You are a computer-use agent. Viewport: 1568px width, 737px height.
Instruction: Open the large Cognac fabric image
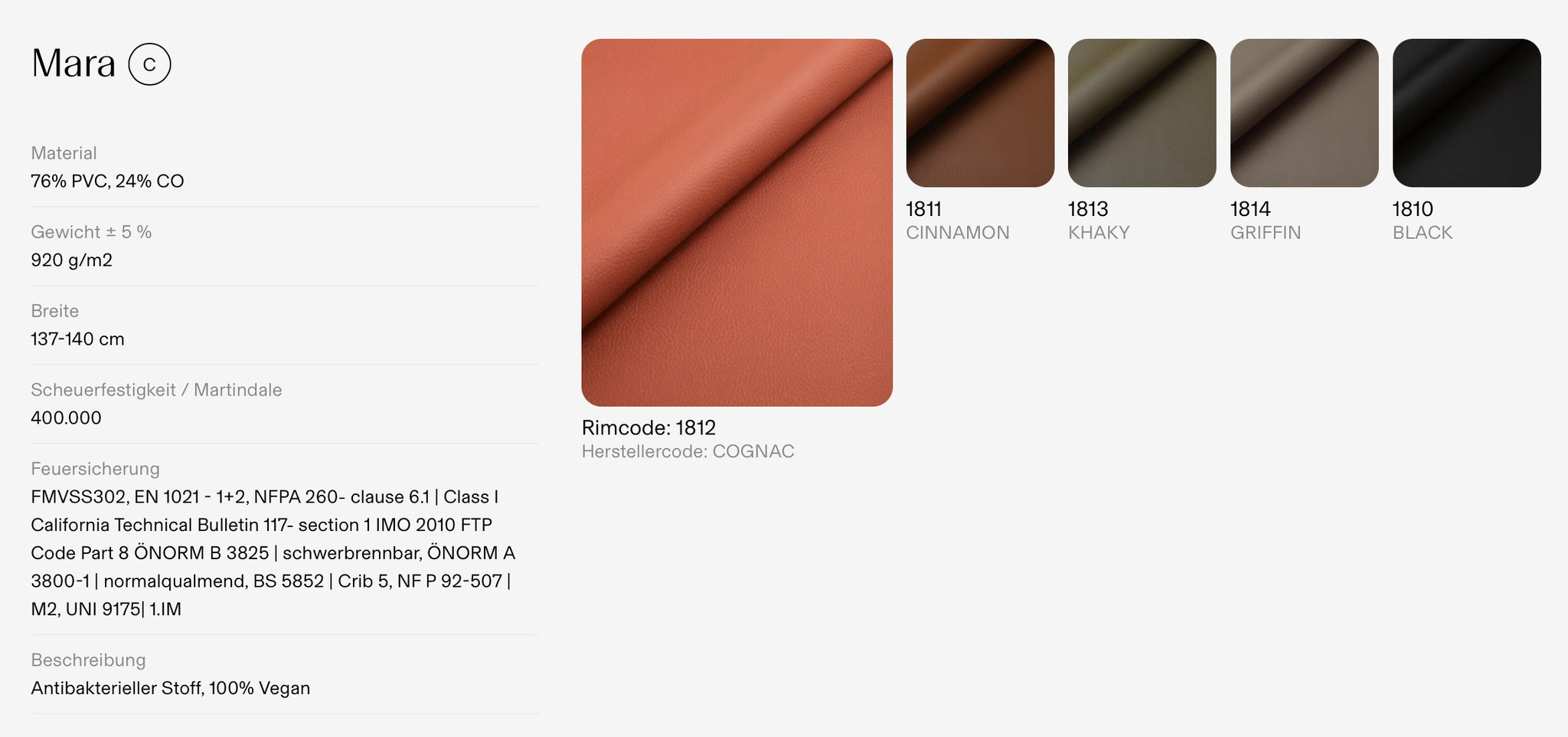[737, 222]
